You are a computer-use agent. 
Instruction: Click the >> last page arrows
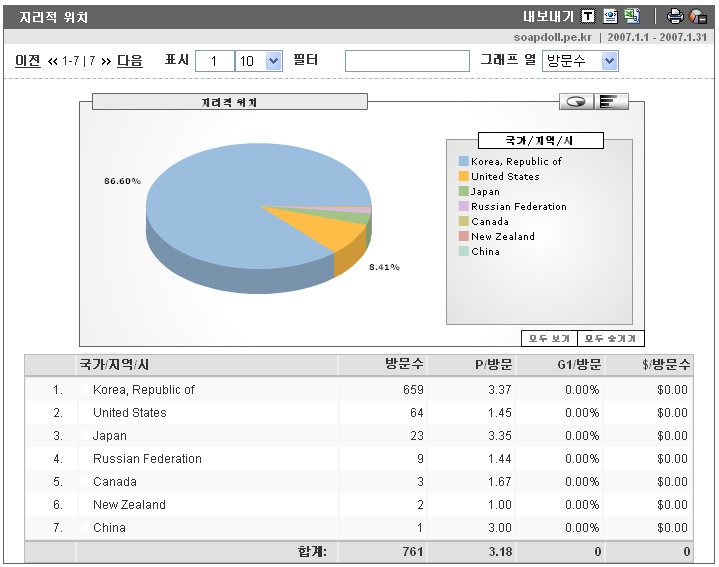pyautogui.click(x=106, y=61)
